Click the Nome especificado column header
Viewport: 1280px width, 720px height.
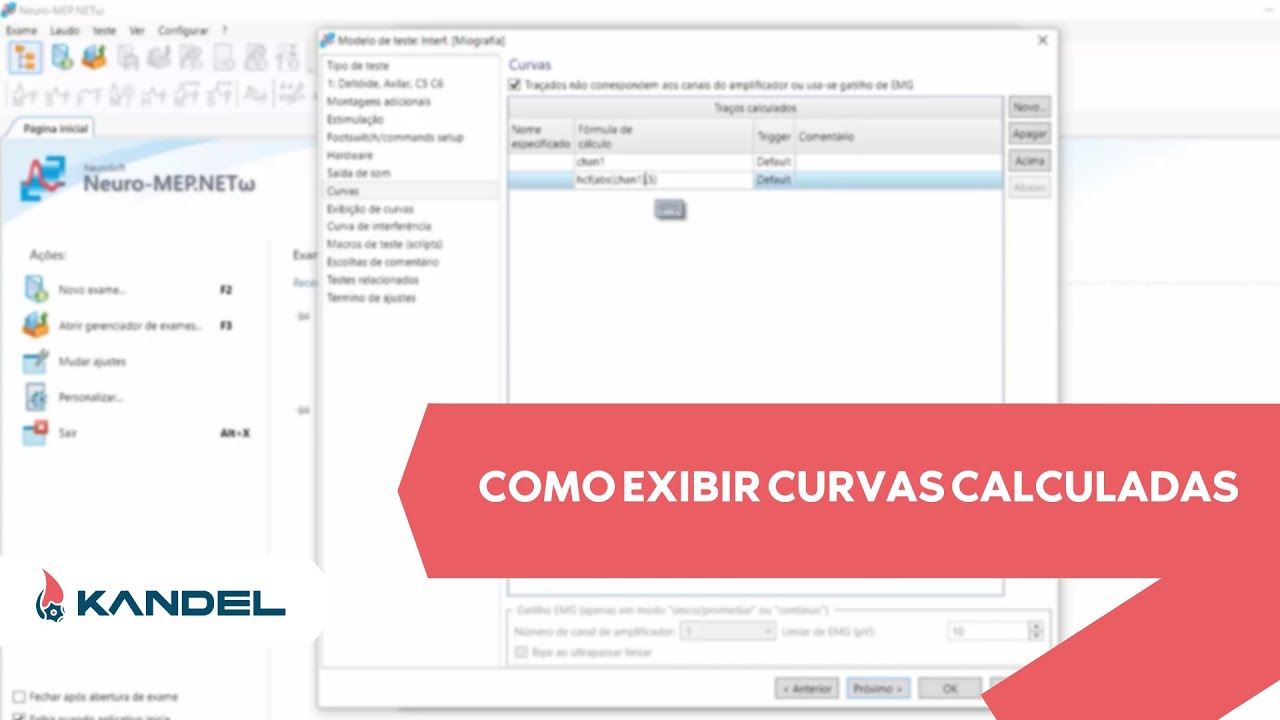click(x=541, y=136)
